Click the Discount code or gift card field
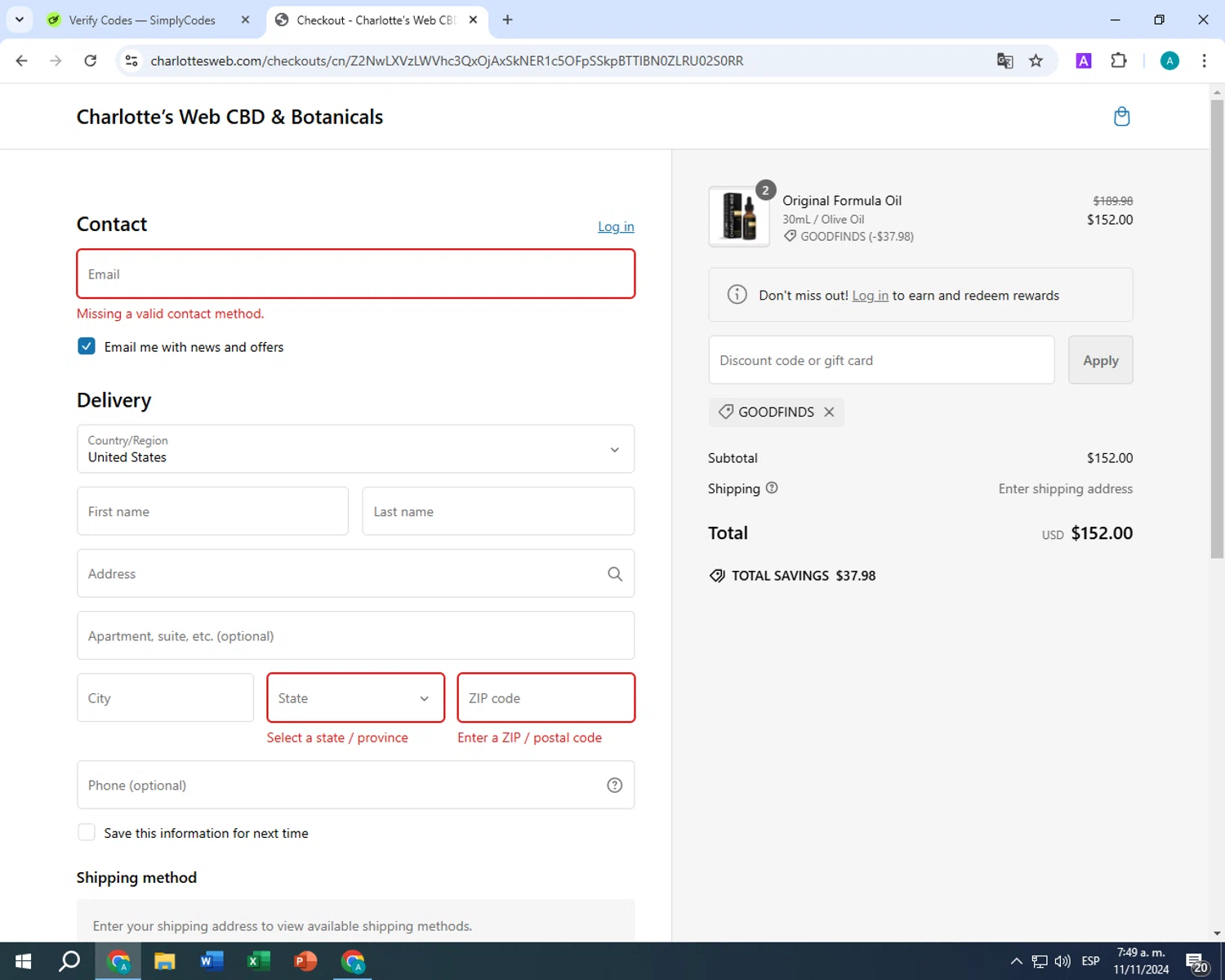The width and height of the screenshot is (1225, 980). [x=881, y=360]
